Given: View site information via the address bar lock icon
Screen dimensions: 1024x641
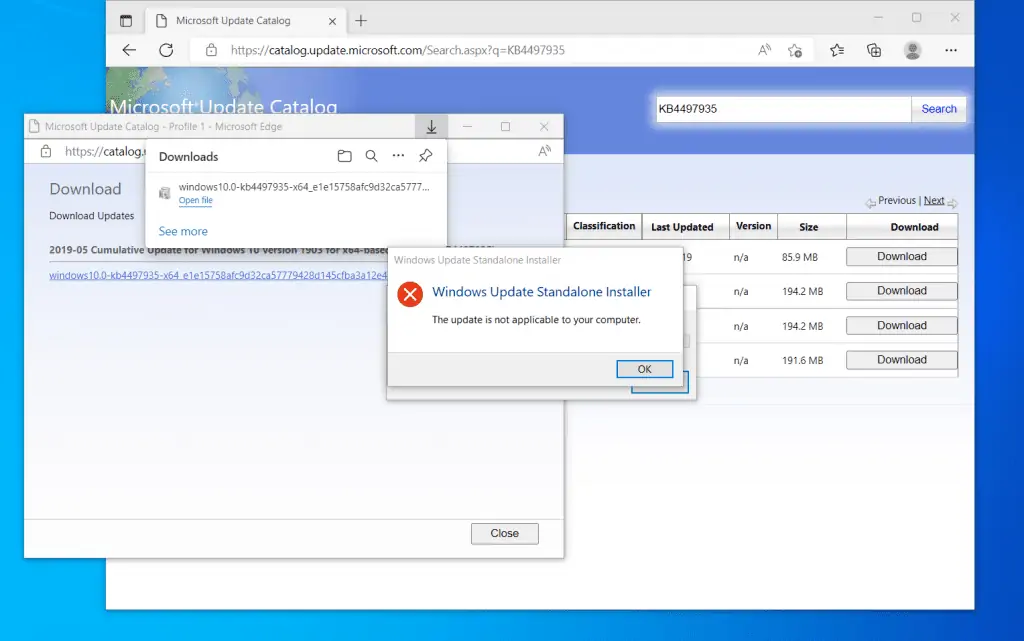Looking at the screenshot, I should 211,50.
